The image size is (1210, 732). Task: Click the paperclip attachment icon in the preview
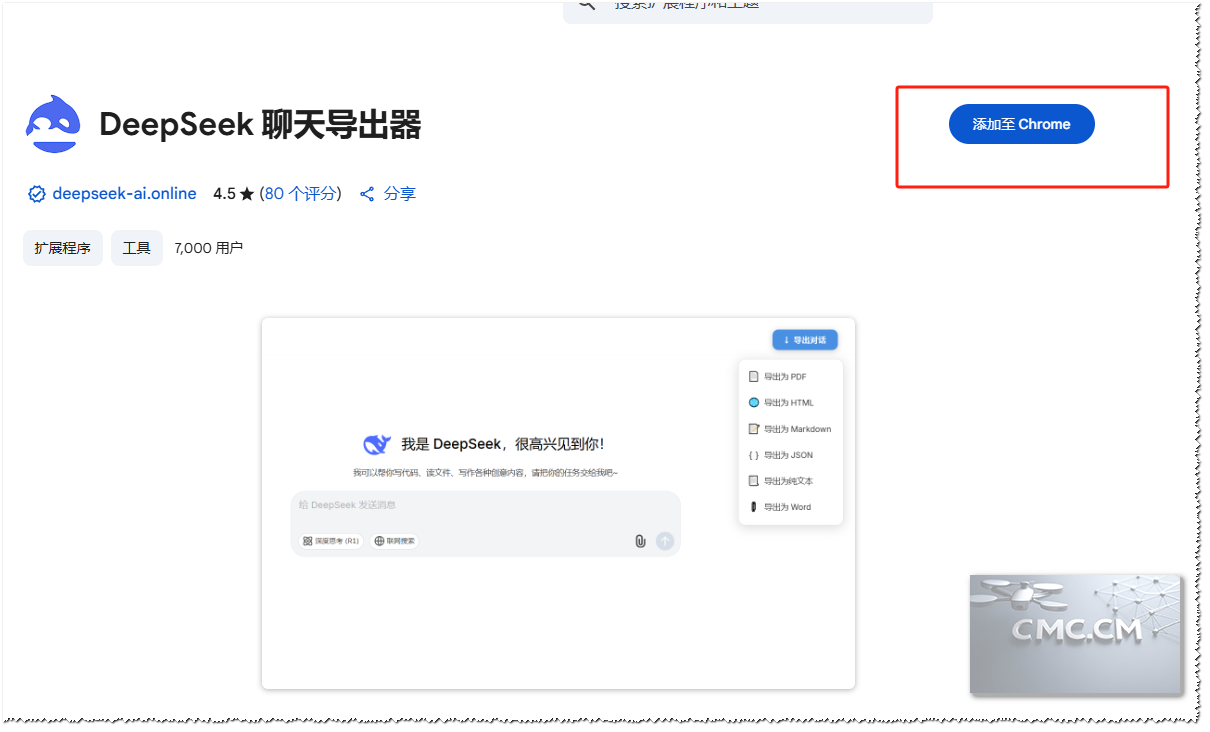[x=640, y=541]
